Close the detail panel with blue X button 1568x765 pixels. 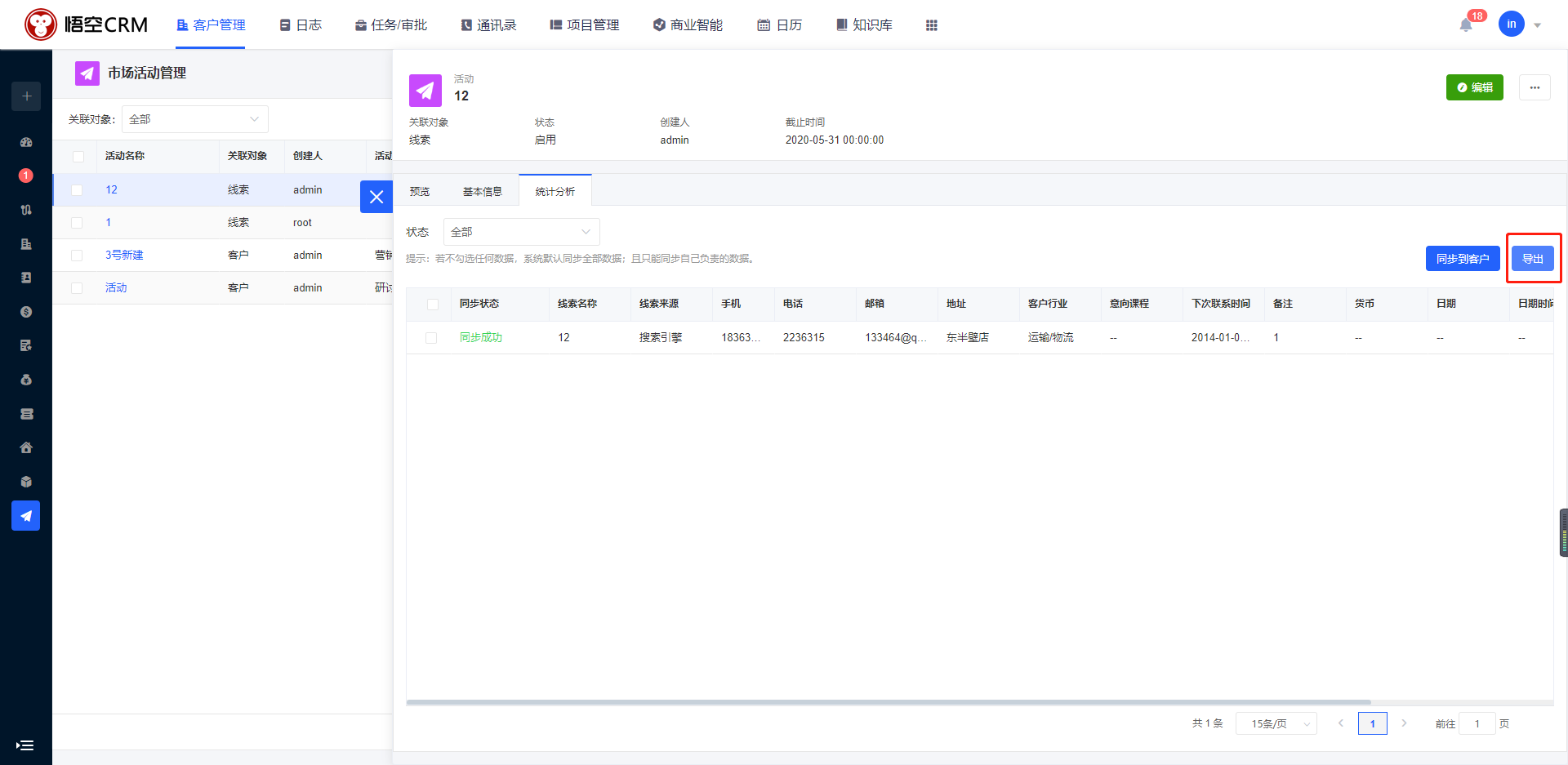376,197
